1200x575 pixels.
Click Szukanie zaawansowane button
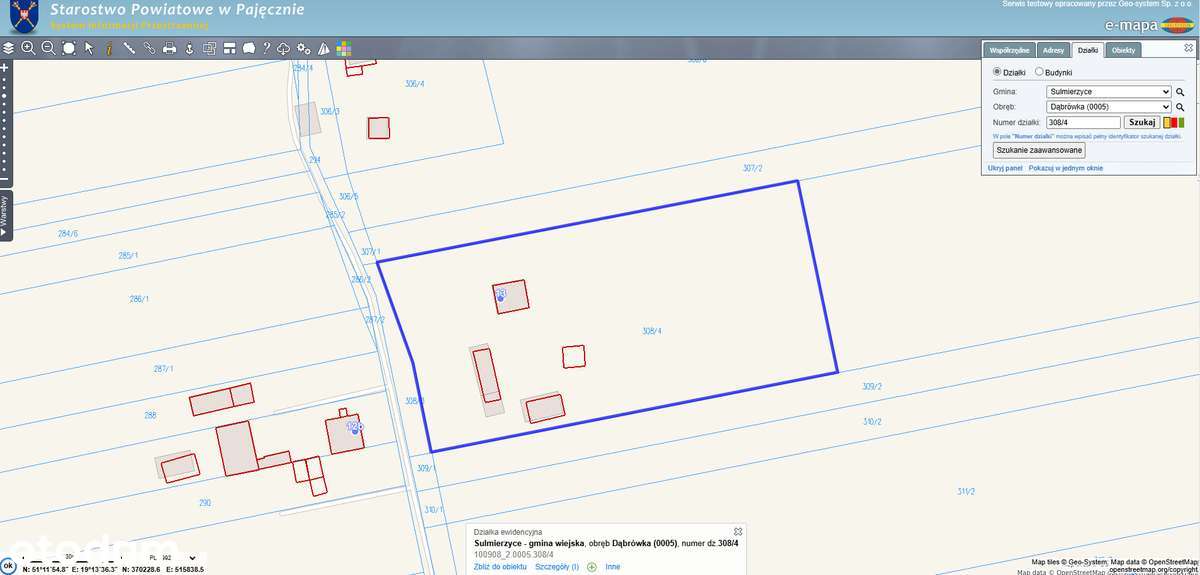click(1039, 150)
